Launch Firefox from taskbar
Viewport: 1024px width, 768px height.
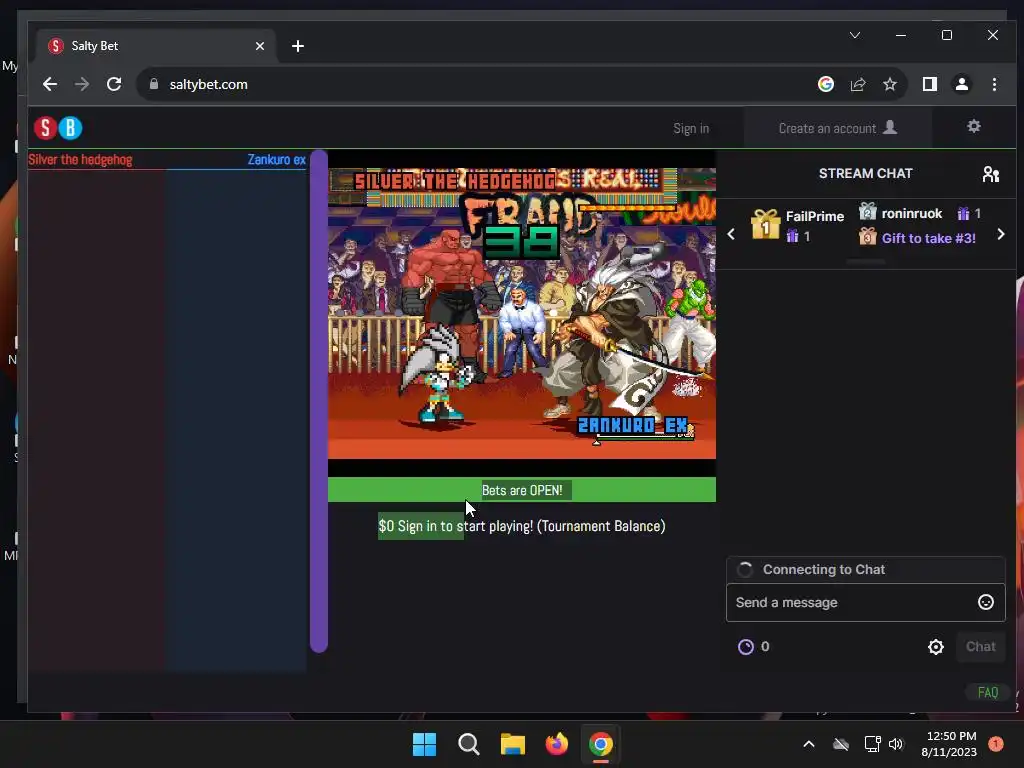click(x=556, y=744)
